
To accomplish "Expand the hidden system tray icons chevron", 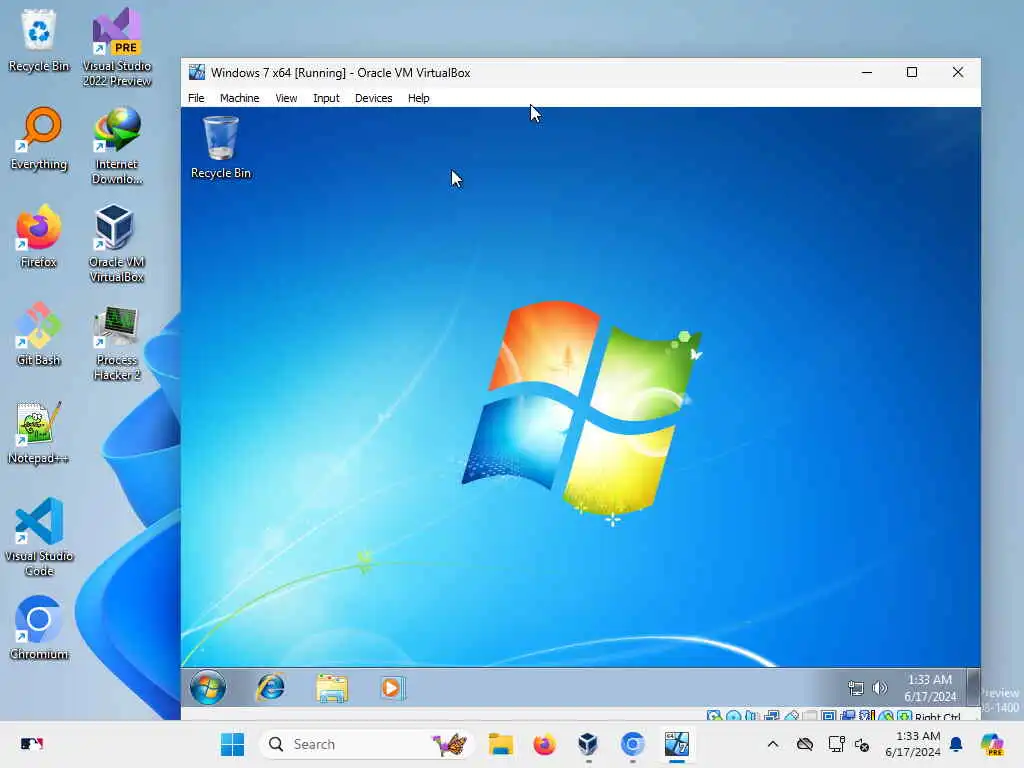I will tap(773, 744).
